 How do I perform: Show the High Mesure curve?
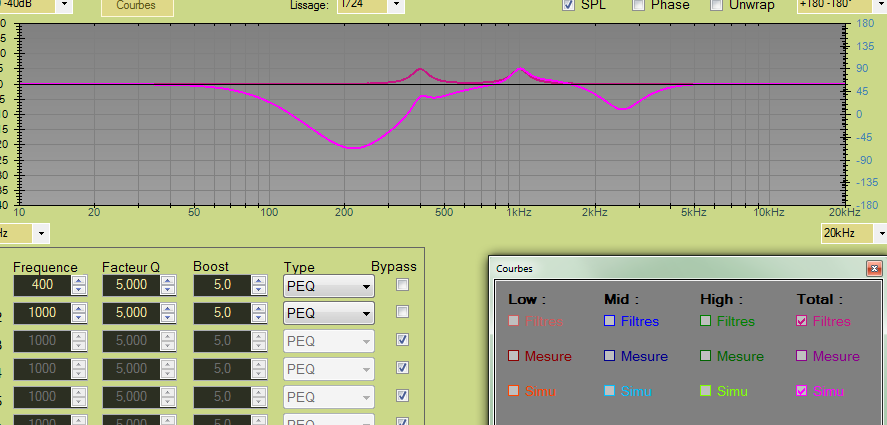(705, 356)
